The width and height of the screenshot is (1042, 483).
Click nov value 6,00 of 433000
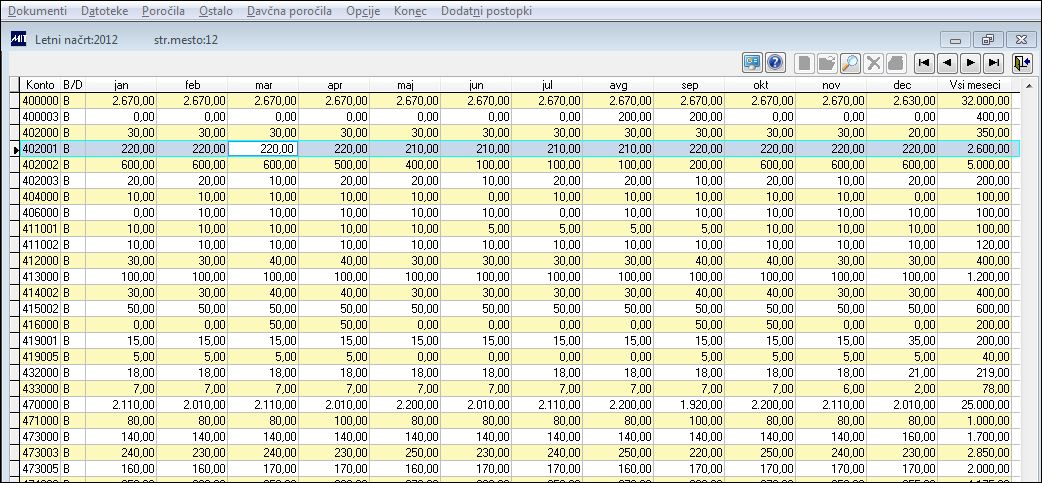point(831,388)
